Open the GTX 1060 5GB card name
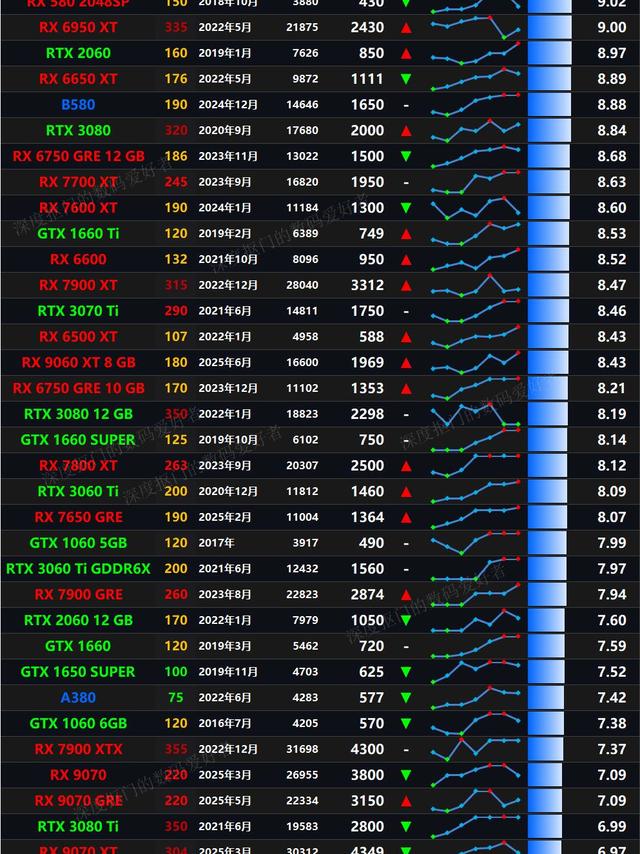The height and width of the screenshot is (854, 640). [x=78, y=543]
